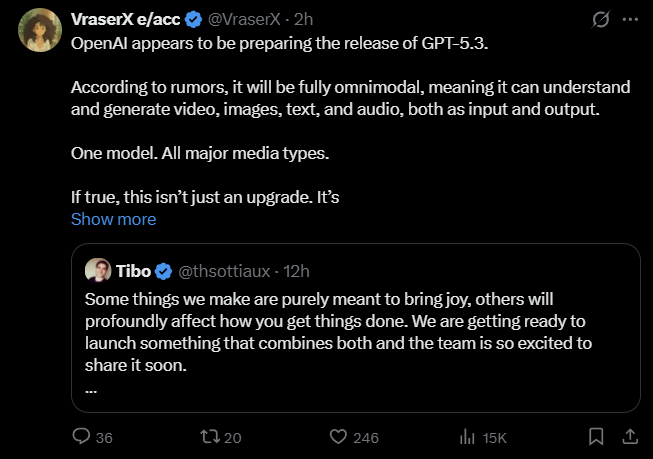653x459 pixels.
Task: Like the post with the heart
Action: (338, 437)
